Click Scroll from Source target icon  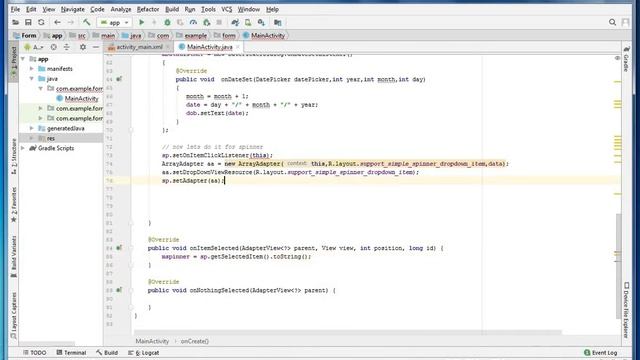pyautogui.click(x=53, y=47)
